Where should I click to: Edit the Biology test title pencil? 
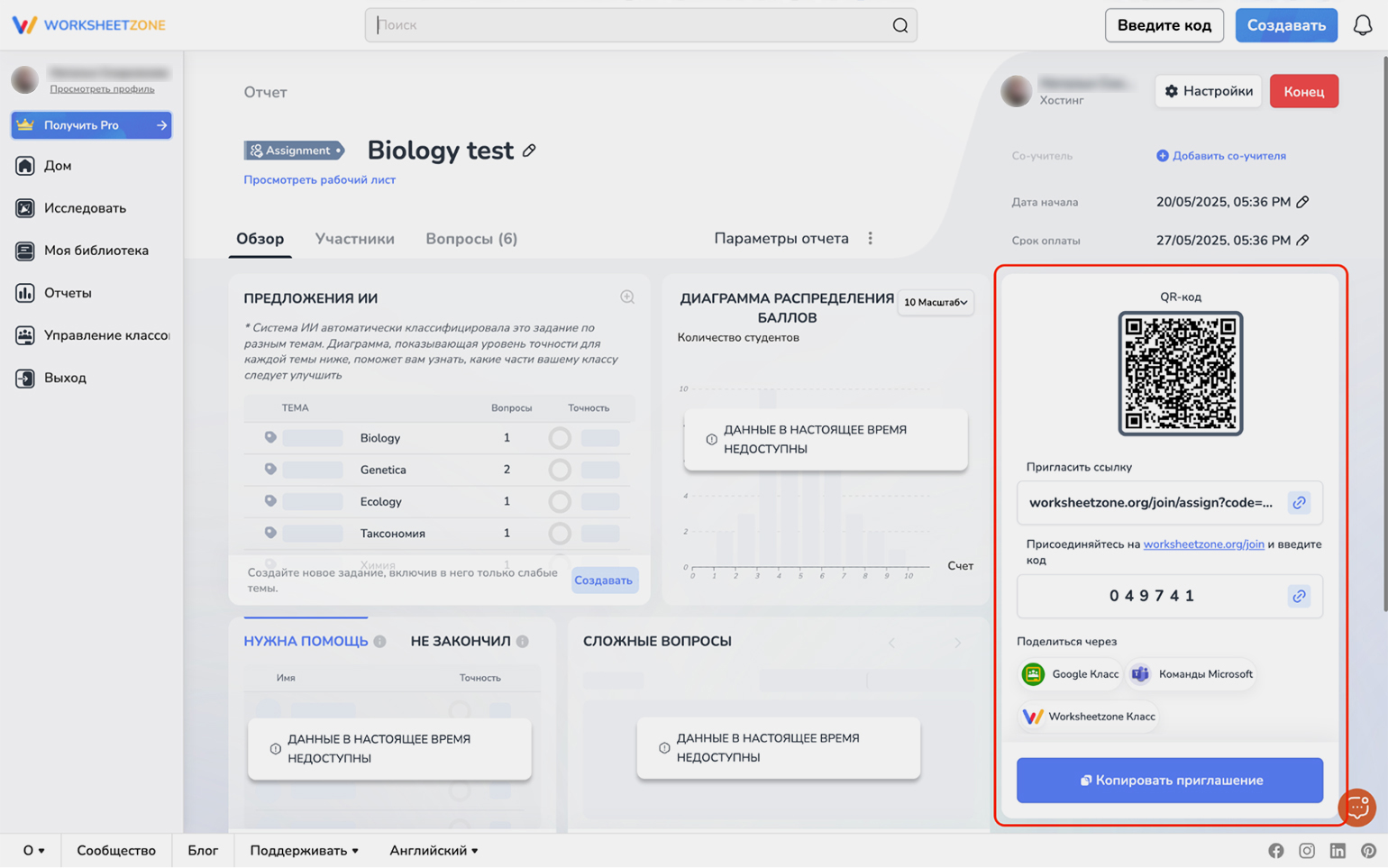point(529,151)
